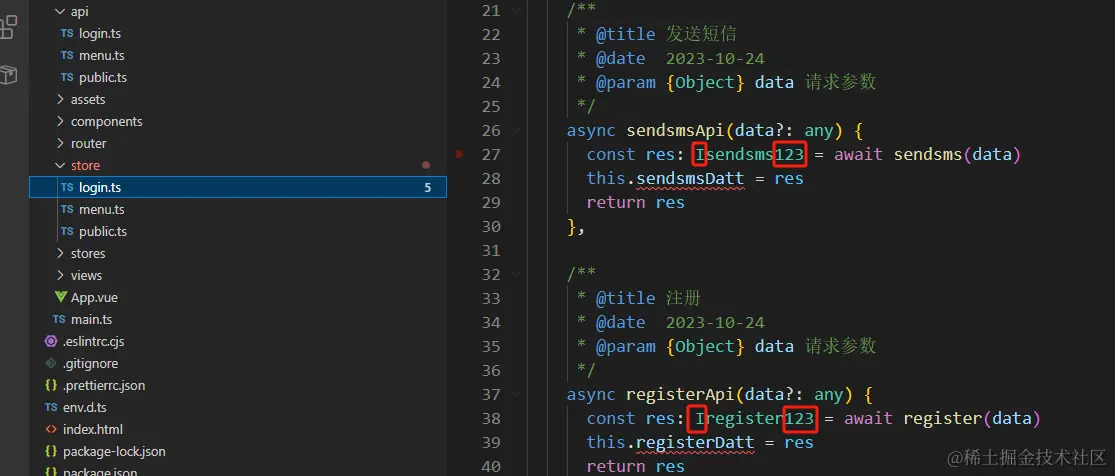Click the registerApi function name
The height and width of the screenshot is (476, 1115).
[681, 394]
